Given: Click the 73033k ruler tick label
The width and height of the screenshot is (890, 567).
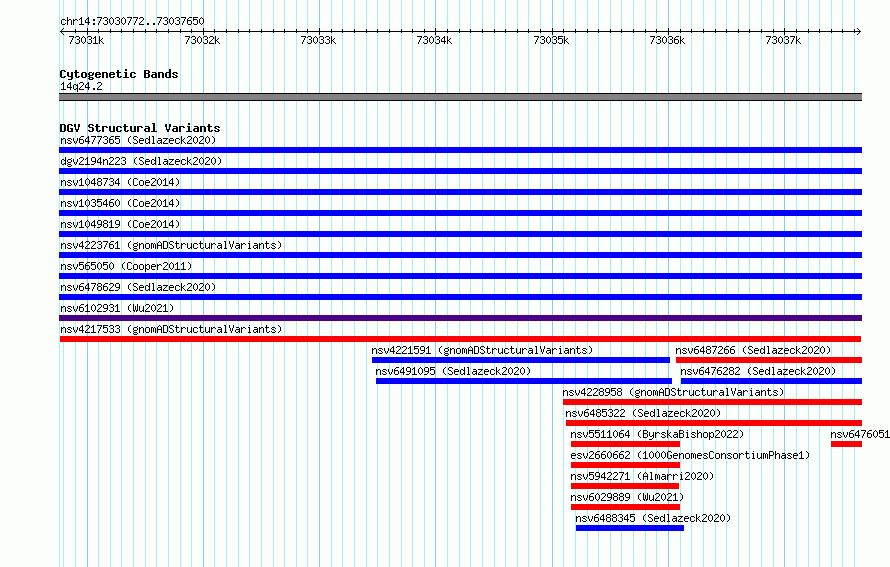Looking at the screenshot, I should coord(318,40).
